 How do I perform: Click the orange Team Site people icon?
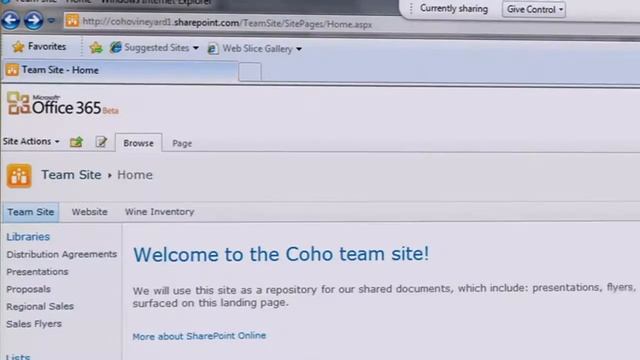coord(19,176)
